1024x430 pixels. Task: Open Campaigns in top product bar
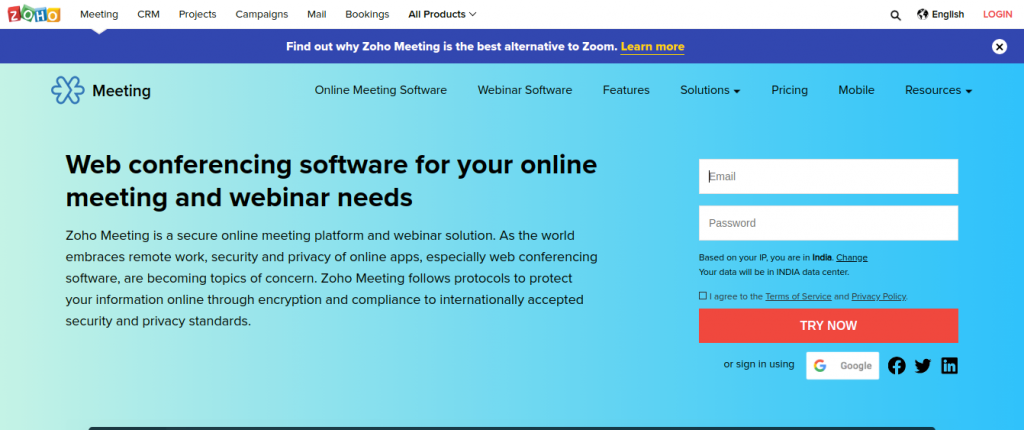point(261,14)
